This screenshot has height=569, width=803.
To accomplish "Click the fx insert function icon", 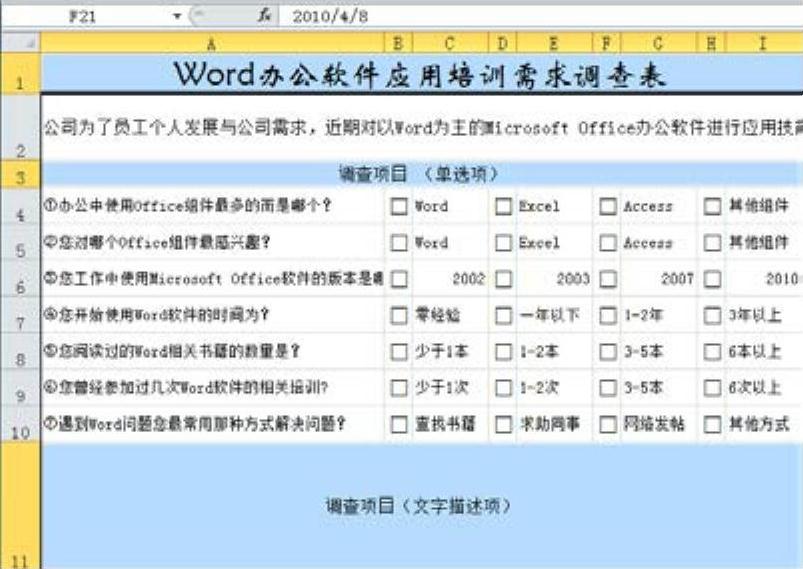I will [264, 16].
